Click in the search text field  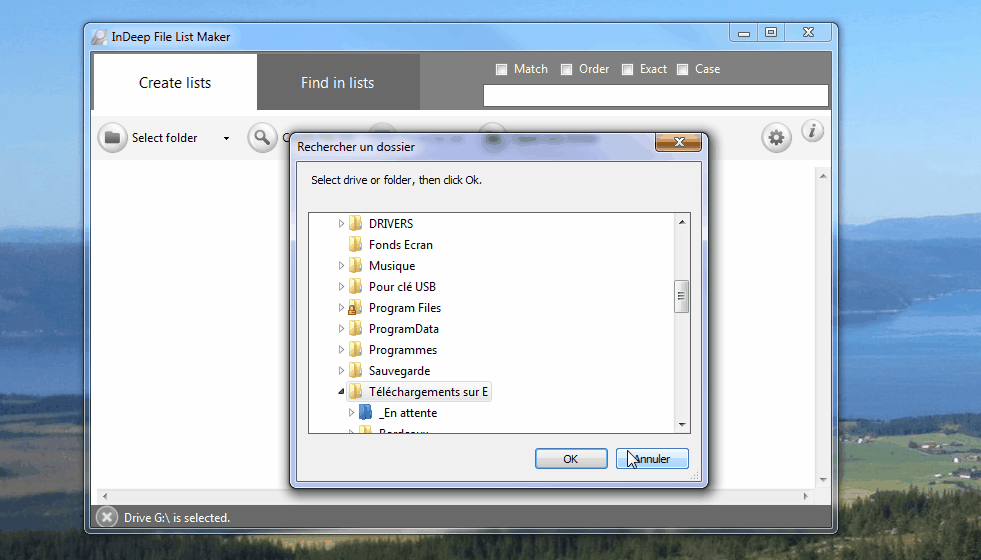pyautogui.click(x=656, y=96)
